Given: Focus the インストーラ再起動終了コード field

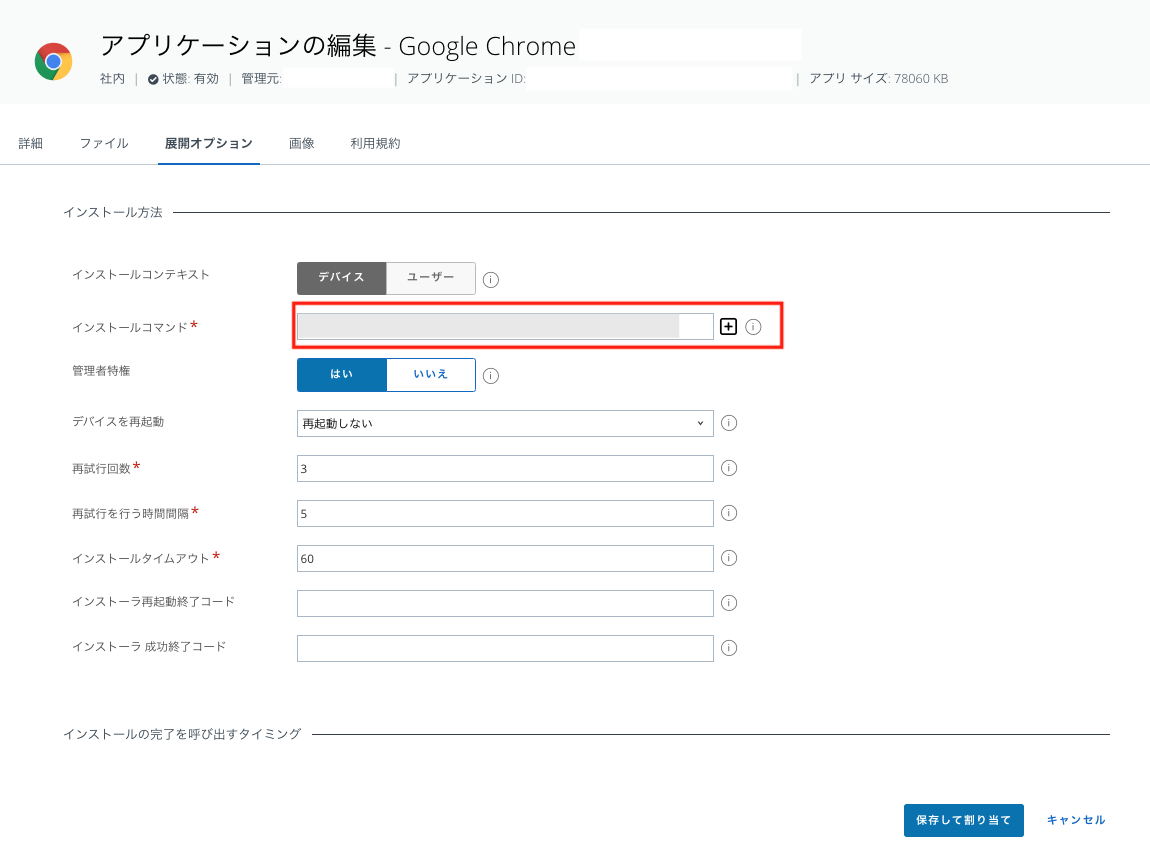Looking at the screenshot, I should click(x=505, y=603).
